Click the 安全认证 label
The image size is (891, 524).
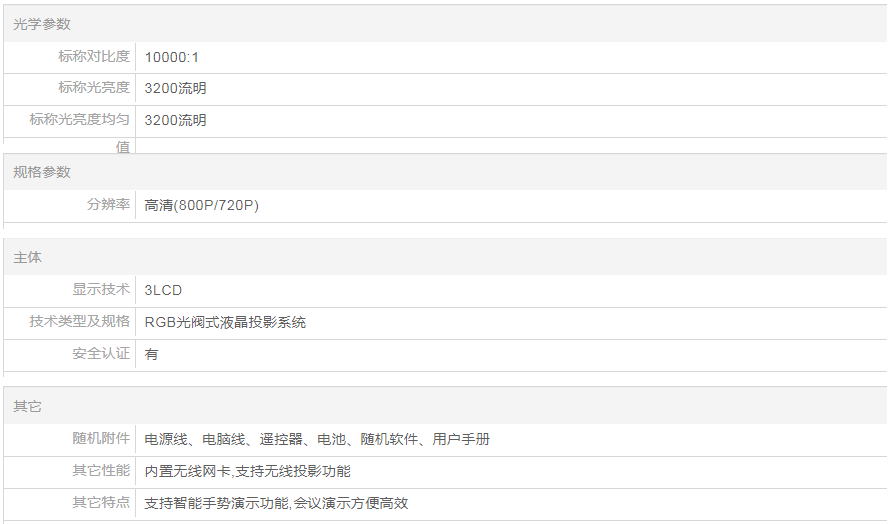click(x=101, y=354)
